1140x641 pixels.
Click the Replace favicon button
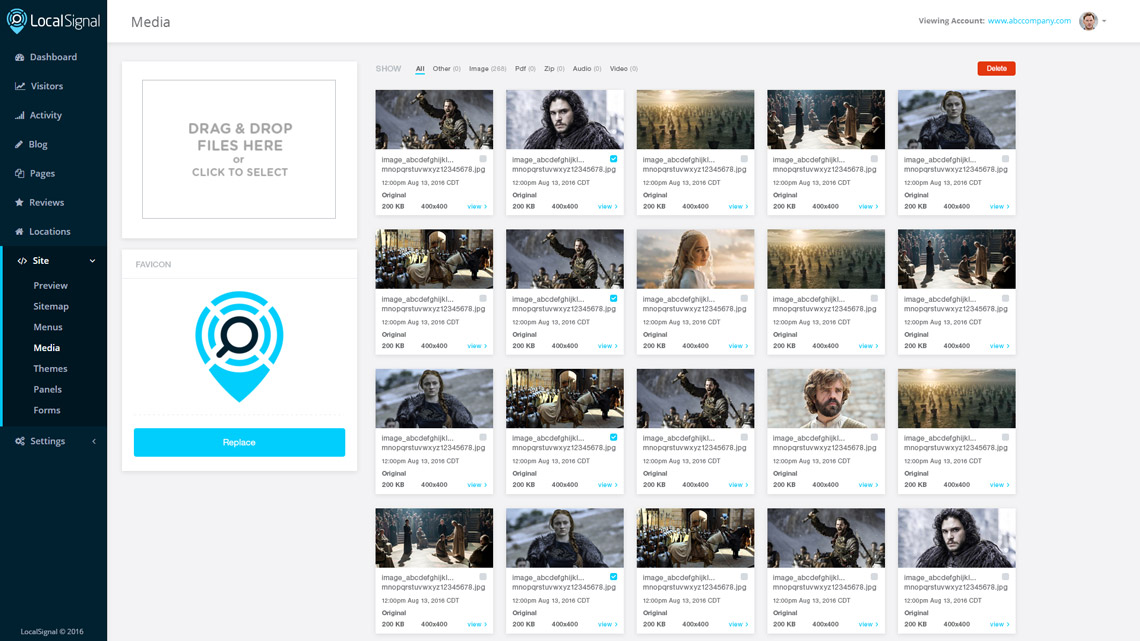click(x=239, y=441)
